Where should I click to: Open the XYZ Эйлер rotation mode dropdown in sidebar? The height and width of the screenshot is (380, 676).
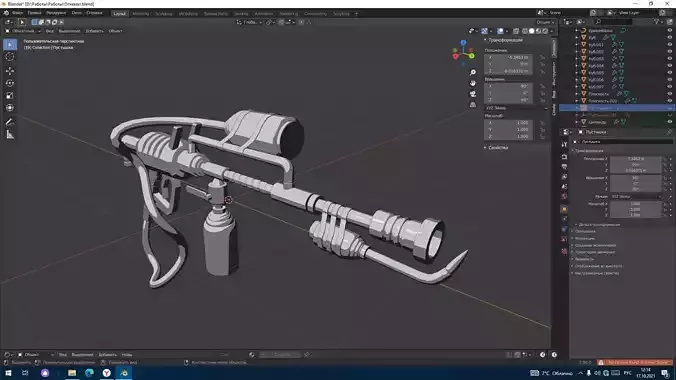pos(516,108)
